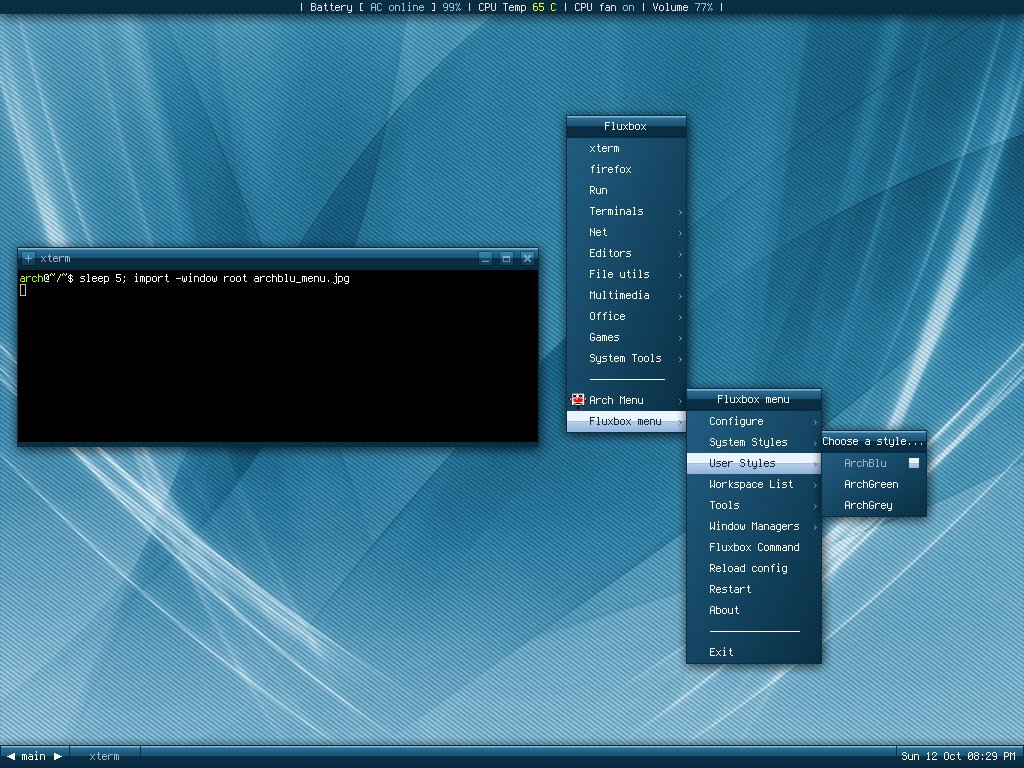Click the clock showing Sun 12 Oct
The width and height of the screenshot is (1024, 768).
click(958, 756)
